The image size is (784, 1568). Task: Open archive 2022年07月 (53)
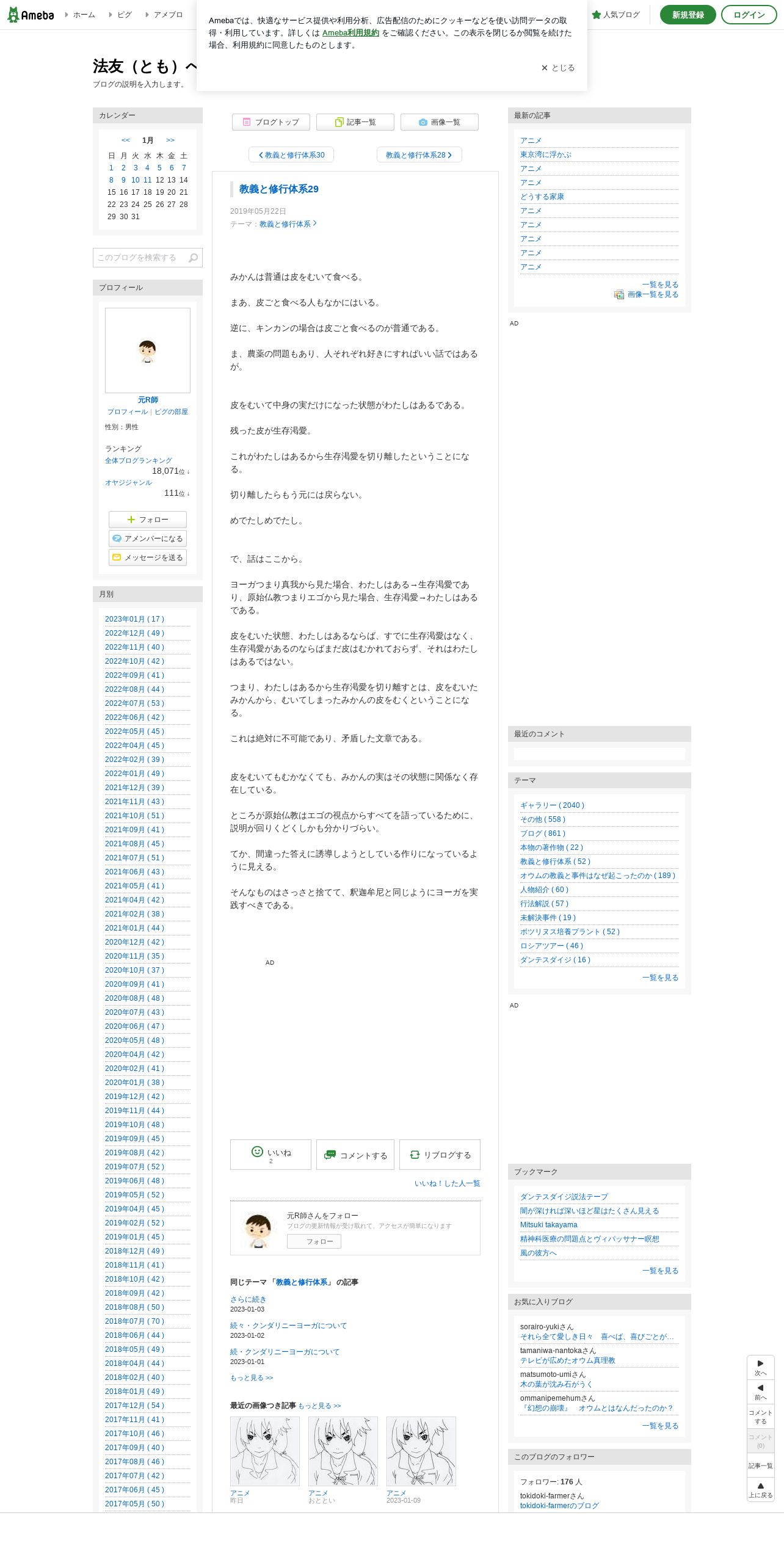click(134, 703)
